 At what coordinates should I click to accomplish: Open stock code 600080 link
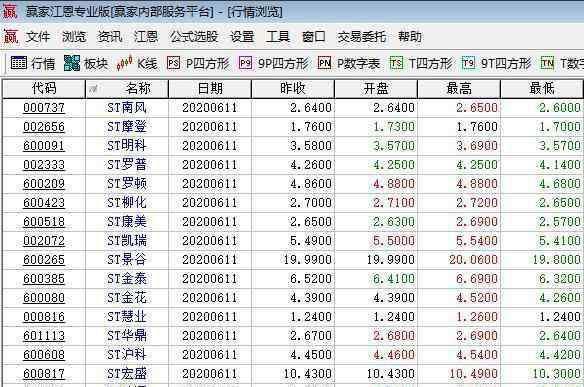coord(44,298)
